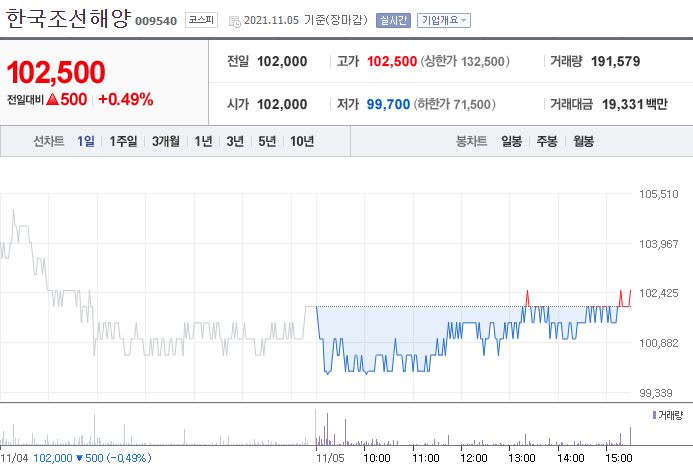Click the stock name 한국조선해양
693x476 pixels.
point(69,19)
